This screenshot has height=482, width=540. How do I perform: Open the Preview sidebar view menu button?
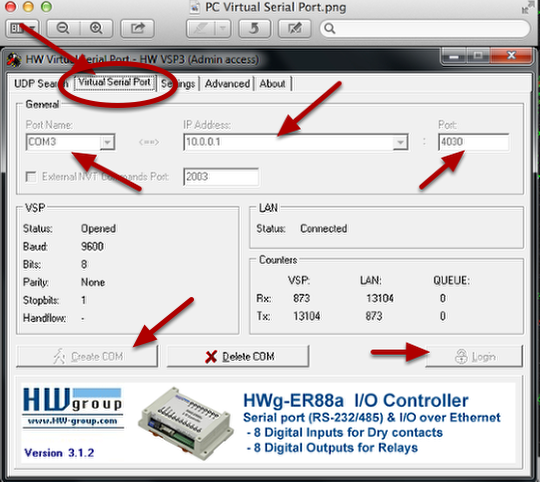click(x=22, y=28)
